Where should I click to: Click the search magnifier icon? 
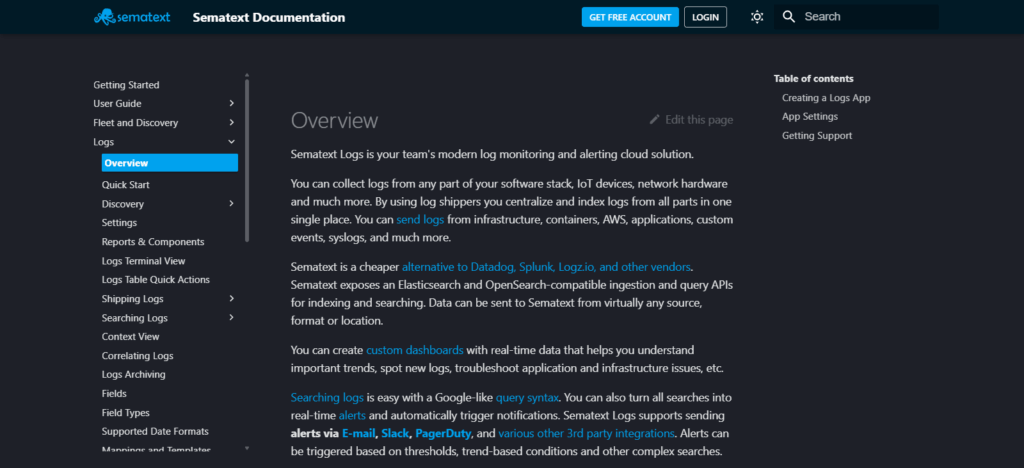point(789,17)
